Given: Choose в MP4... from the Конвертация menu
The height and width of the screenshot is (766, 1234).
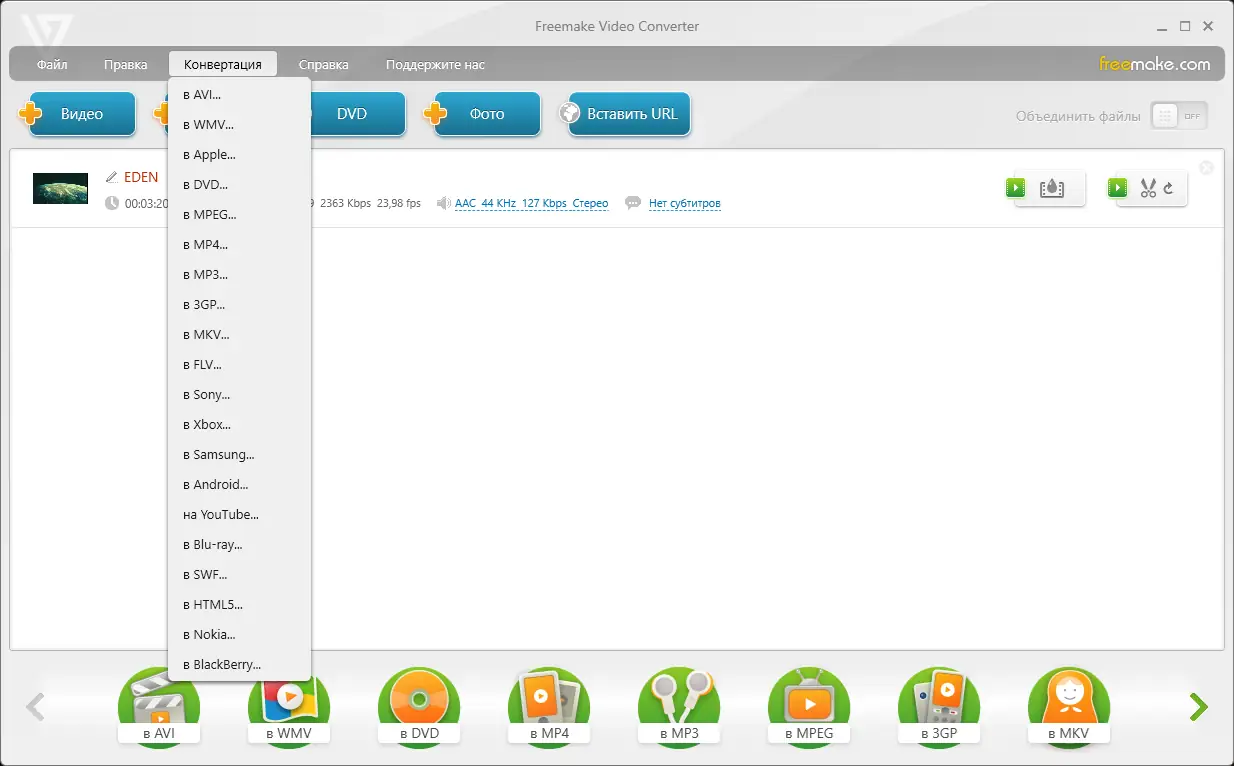Looking at the screenshot, I should pos(204,244).
